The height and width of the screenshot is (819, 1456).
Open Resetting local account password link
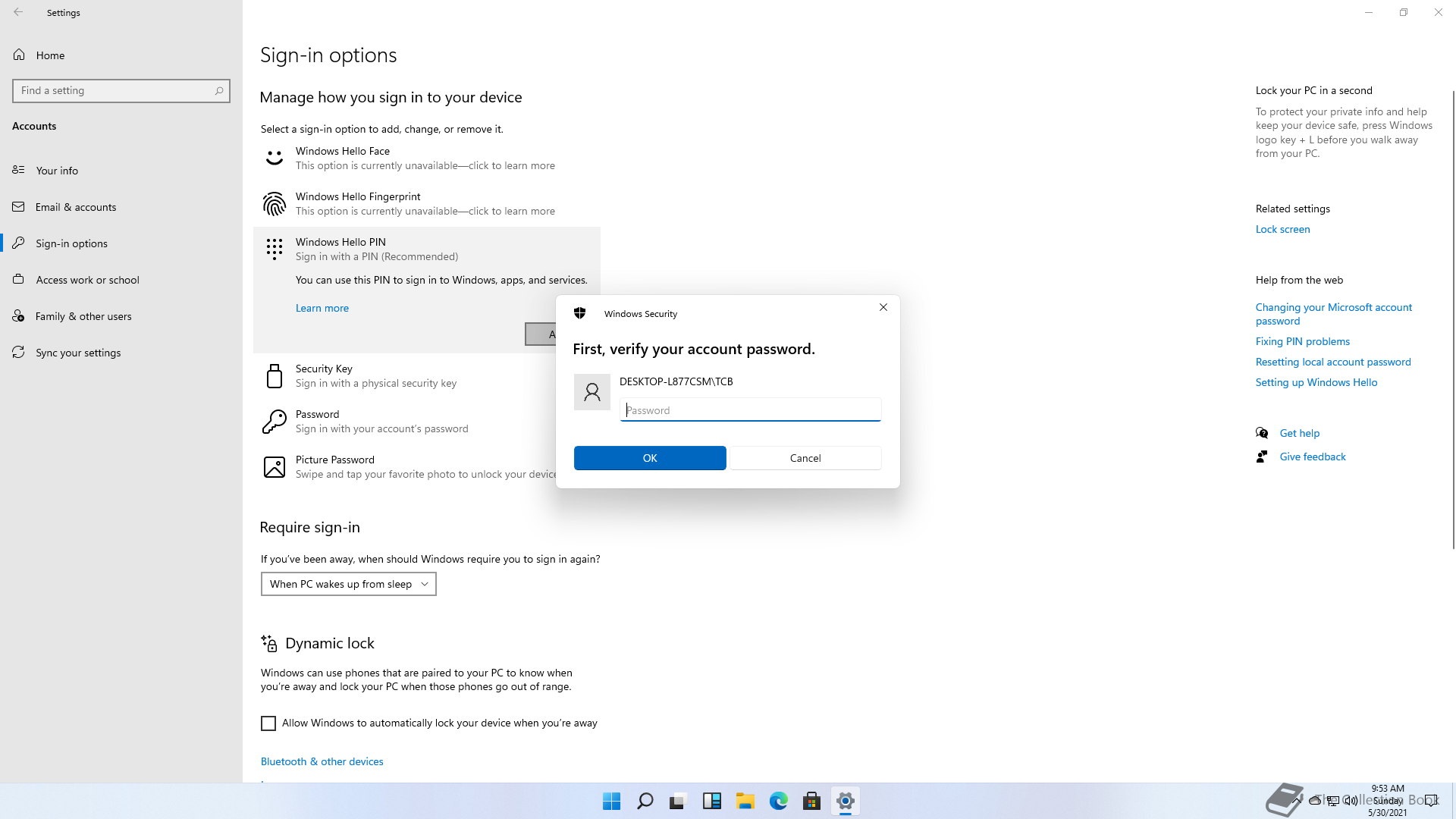click(1333, 362)
